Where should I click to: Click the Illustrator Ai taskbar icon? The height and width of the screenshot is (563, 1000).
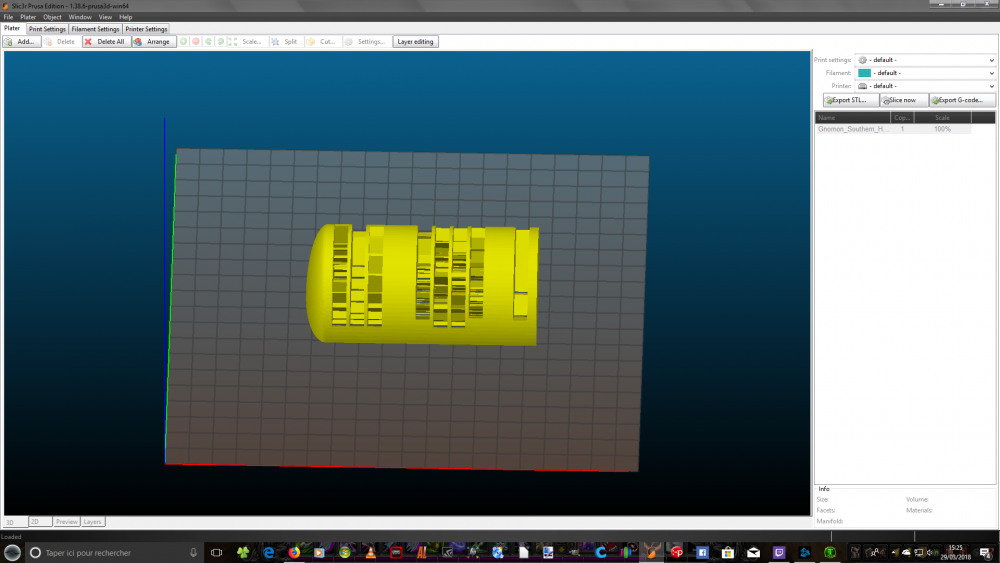coord(422,552)
